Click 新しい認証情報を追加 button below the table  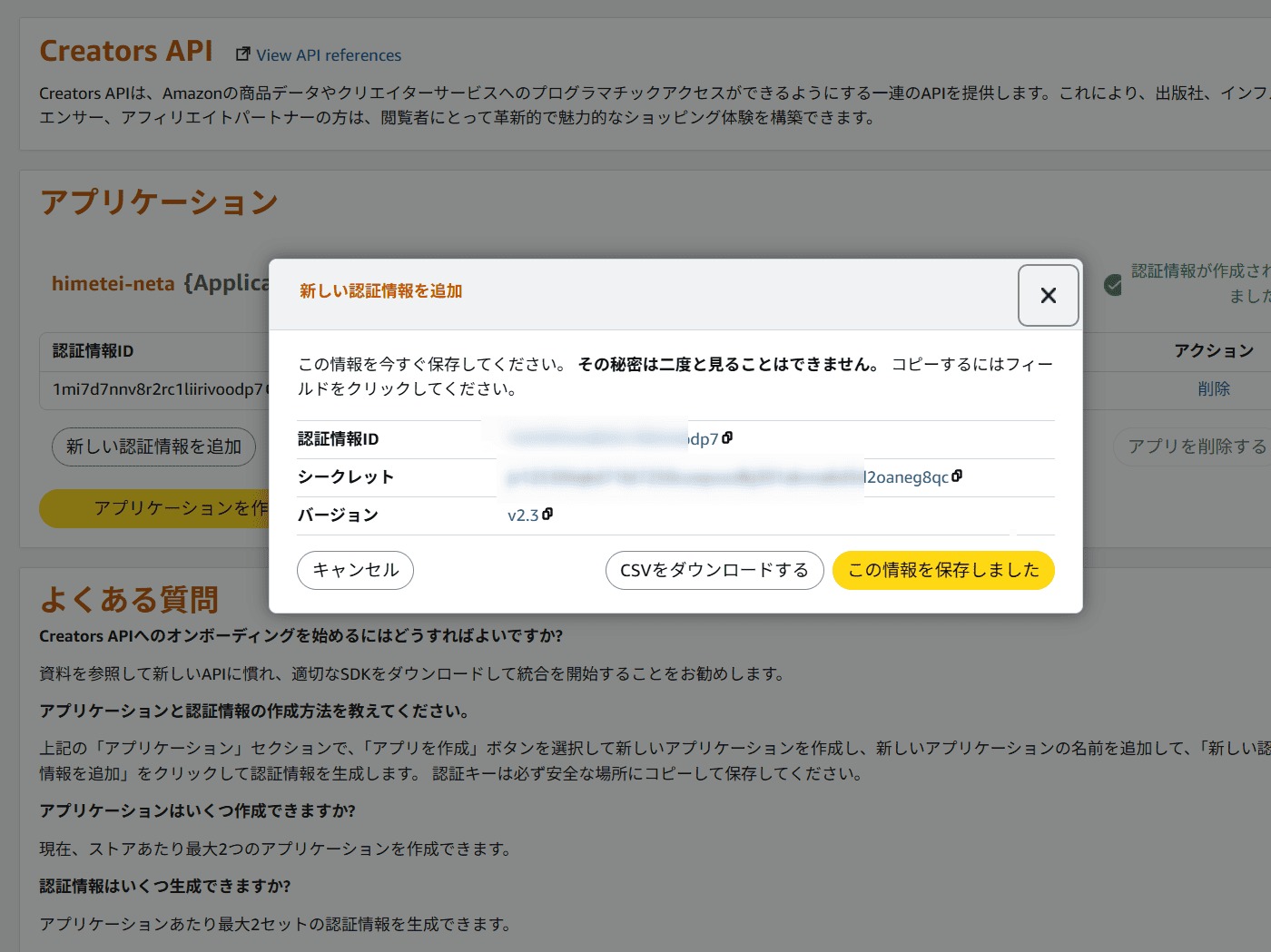click(x=153, y=447)
